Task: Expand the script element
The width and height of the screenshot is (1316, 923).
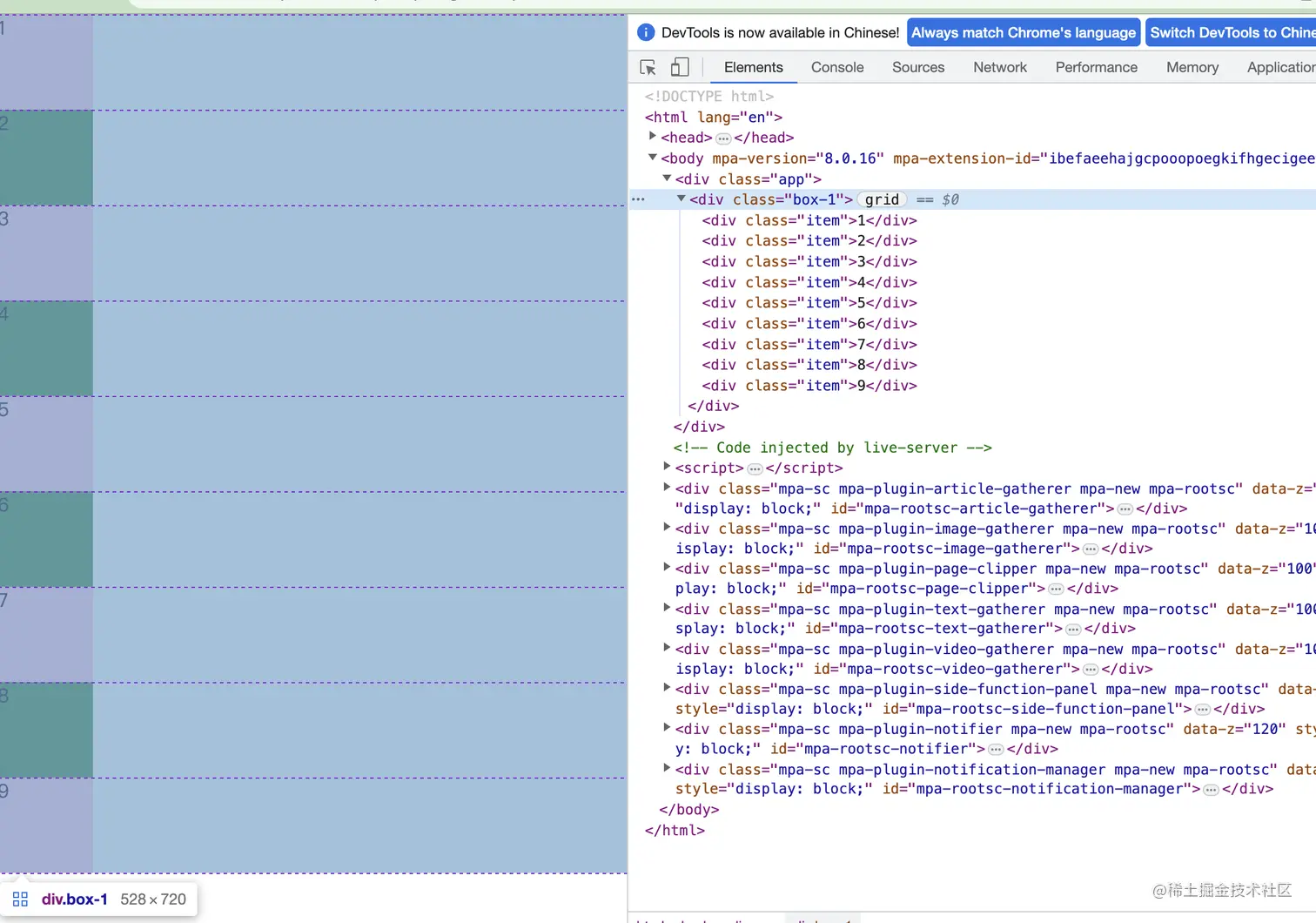Action: [x=667, y=467]
